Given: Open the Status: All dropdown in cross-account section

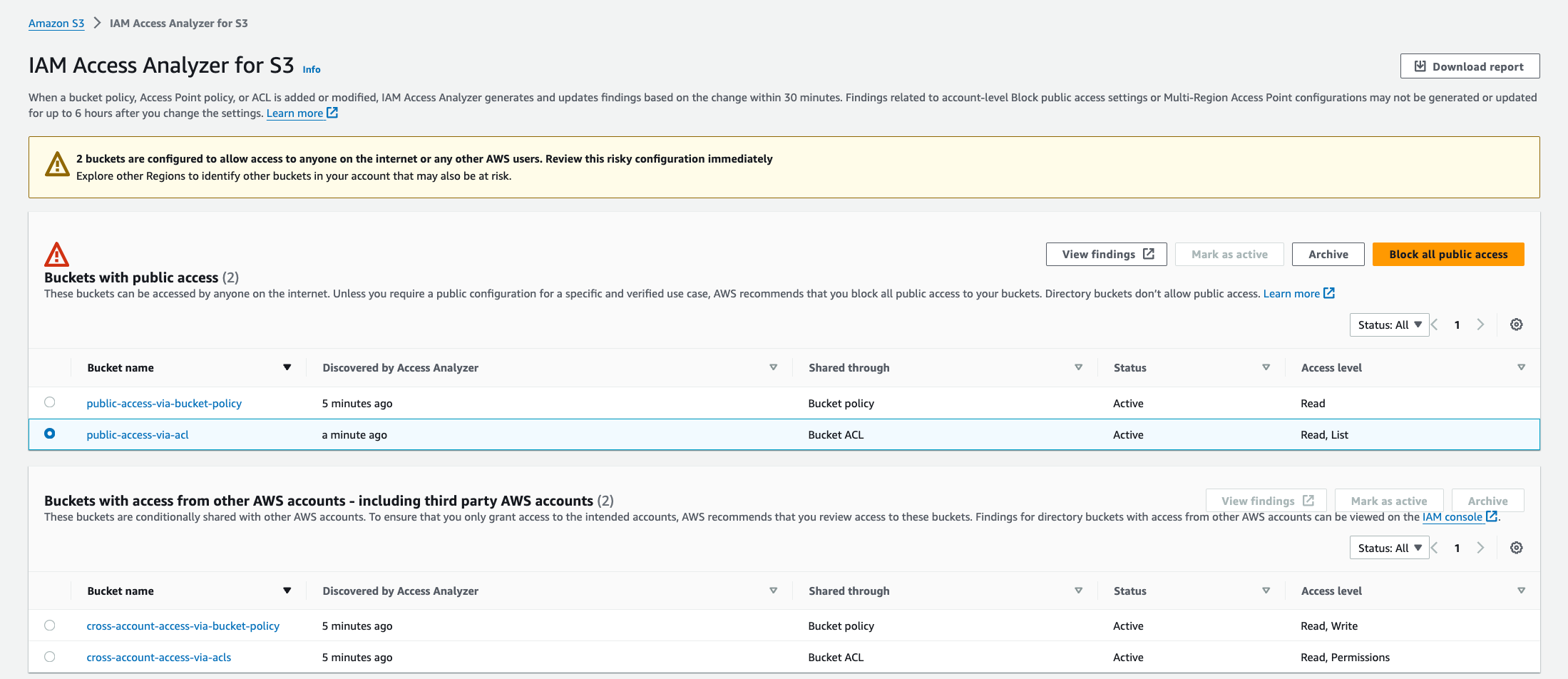Looking at the screenshot, I should click(x=1389, y=548).
